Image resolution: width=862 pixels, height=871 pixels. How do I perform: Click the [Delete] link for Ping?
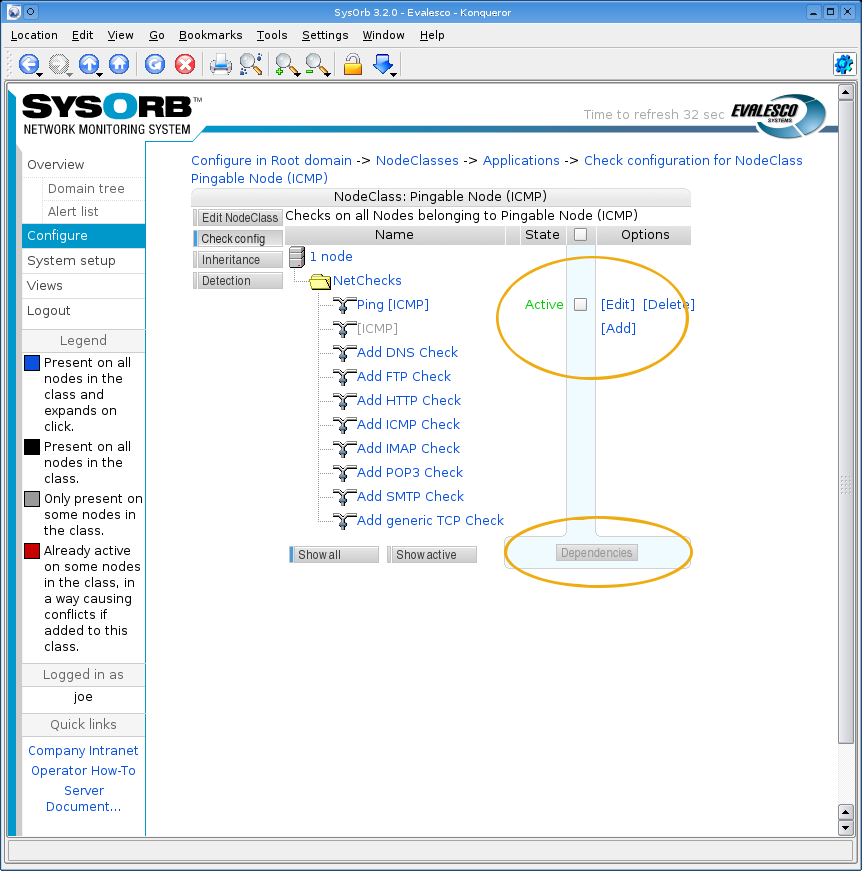tap(669, 304)
